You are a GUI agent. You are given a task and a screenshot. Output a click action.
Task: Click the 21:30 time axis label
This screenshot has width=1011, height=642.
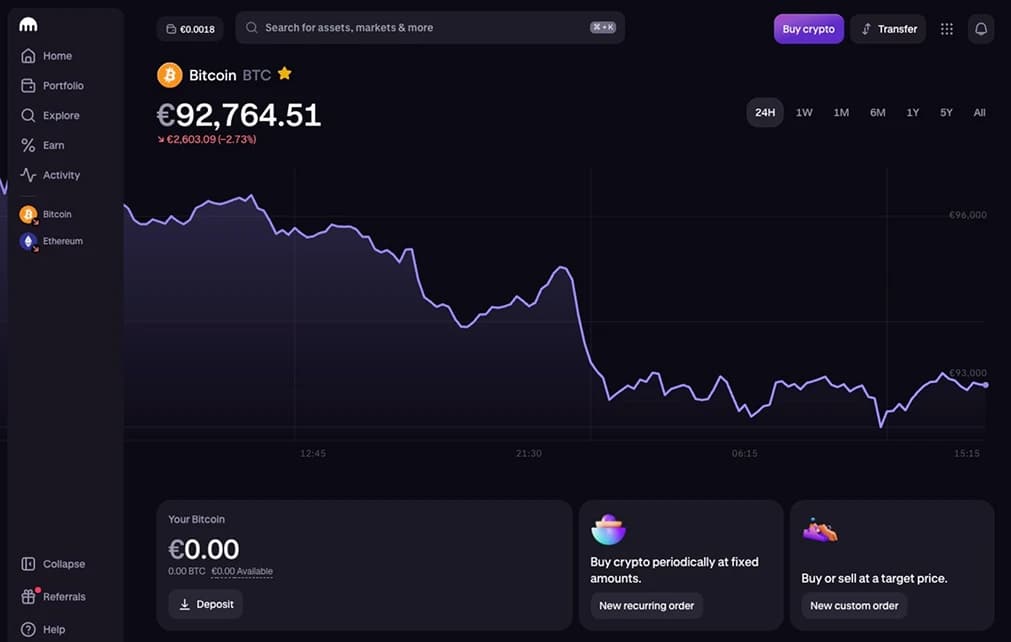point(529,453)
